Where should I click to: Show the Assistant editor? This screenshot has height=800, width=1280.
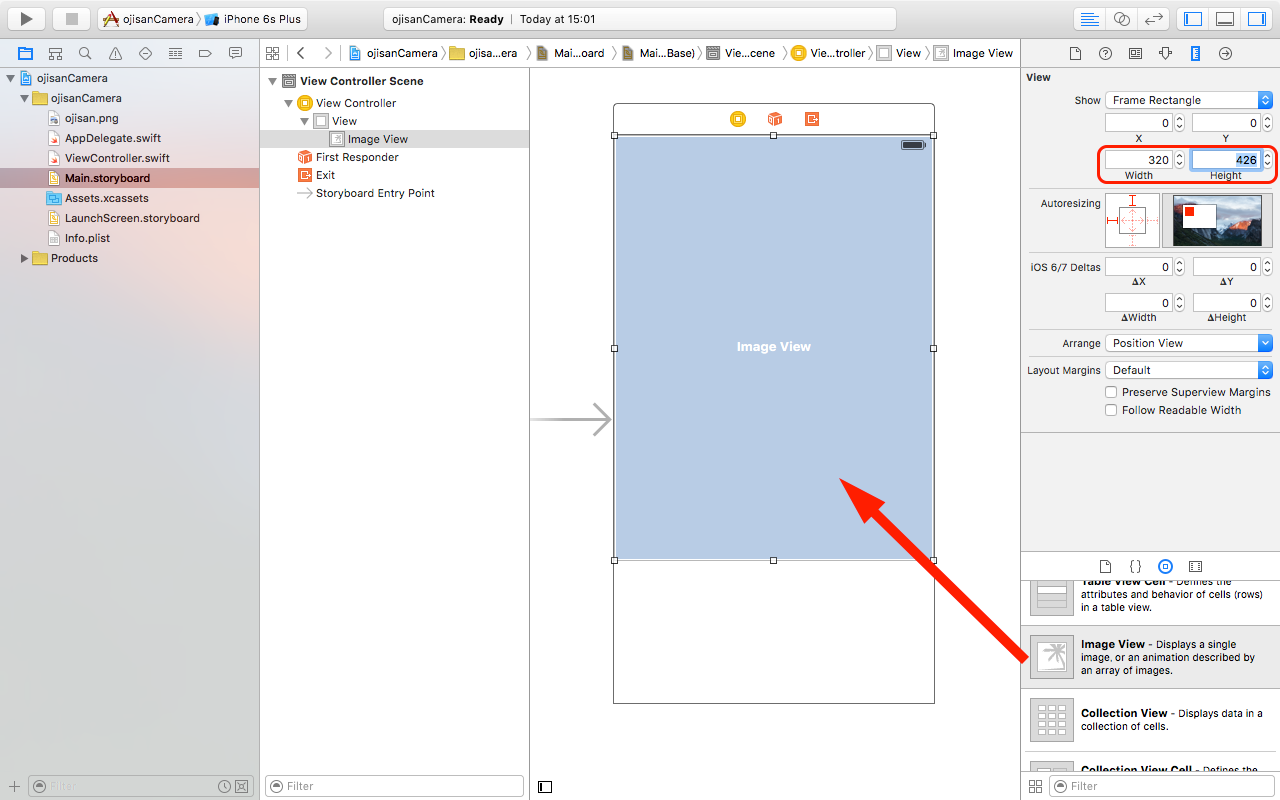coord(1122,18)
